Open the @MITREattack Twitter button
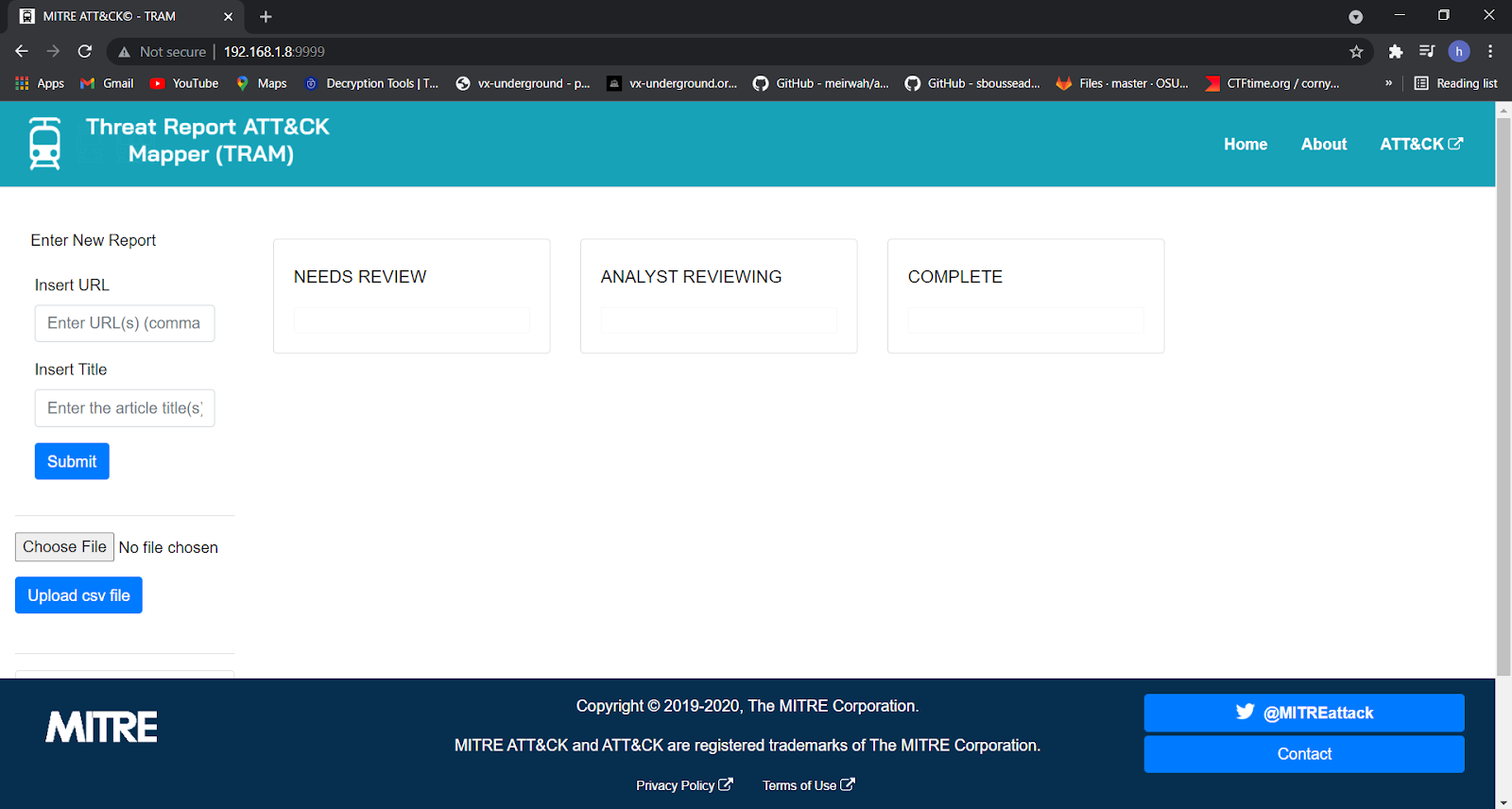Viewport: 1512px width, 809px height. [1304, 713]
